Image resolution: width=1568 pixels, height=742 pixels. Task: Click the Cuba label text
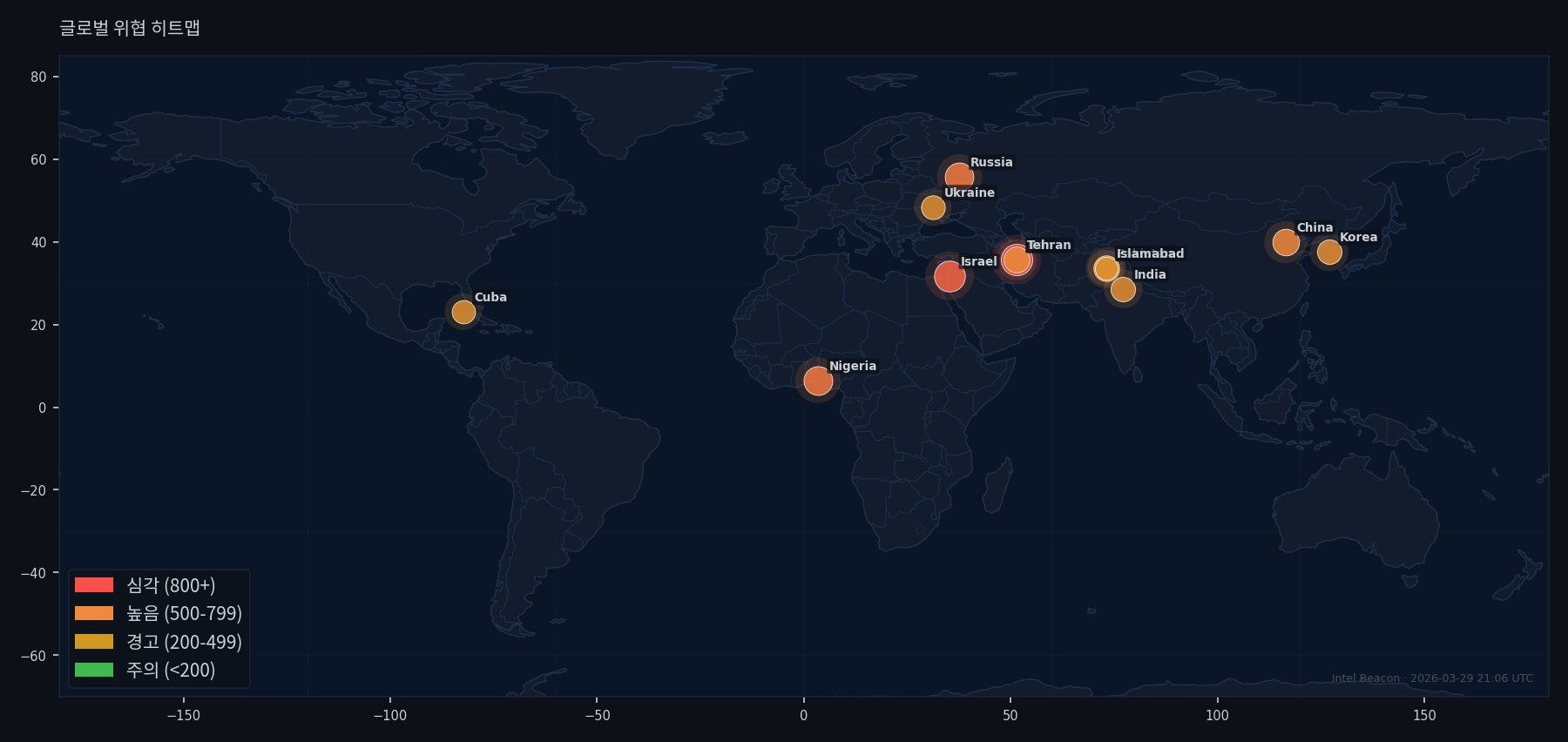click(x=490, y=297)
